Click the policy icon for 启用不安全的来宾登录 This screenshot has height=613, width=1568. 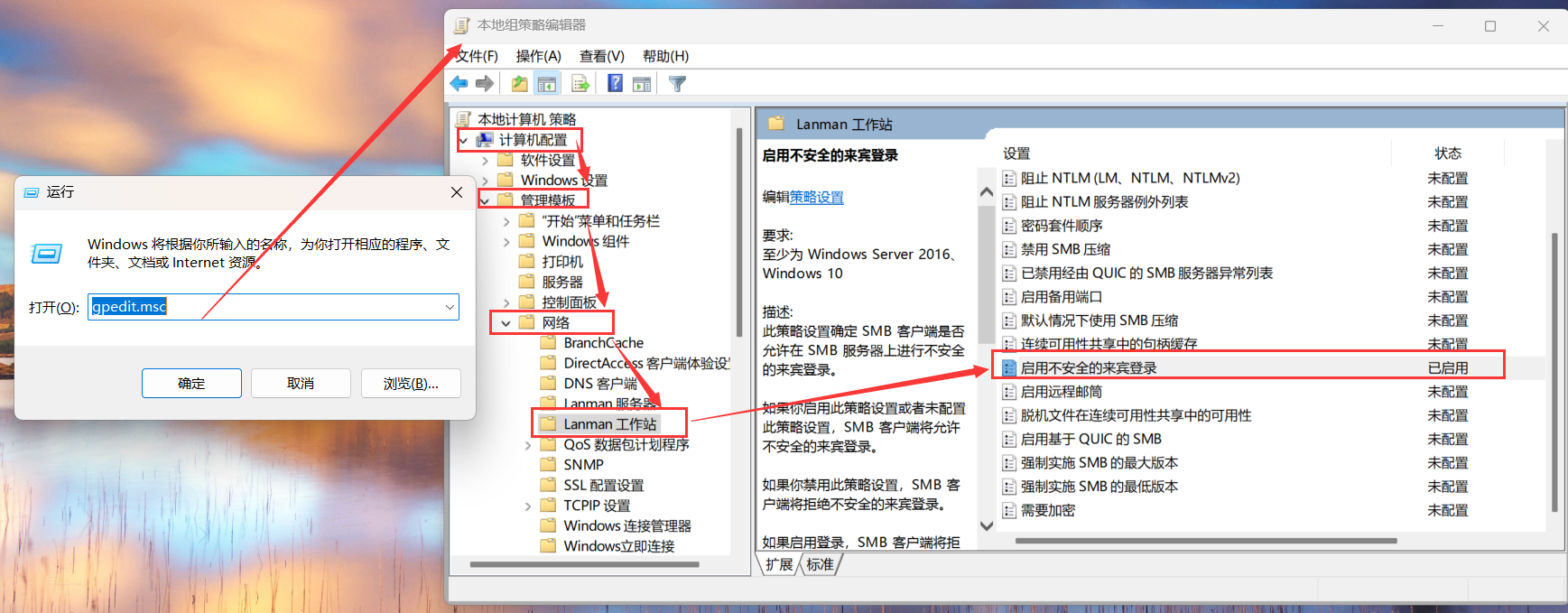1009,367
